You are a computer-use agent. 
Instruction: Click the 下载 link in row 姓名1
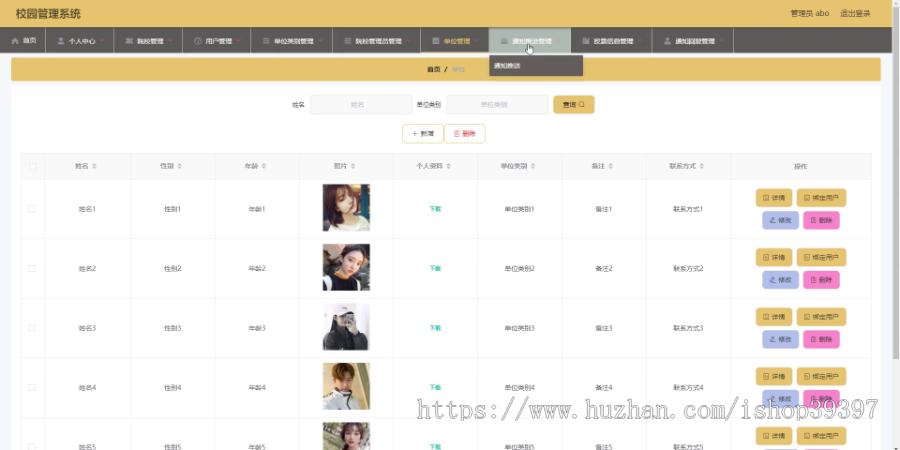click(x=435, y=209)
